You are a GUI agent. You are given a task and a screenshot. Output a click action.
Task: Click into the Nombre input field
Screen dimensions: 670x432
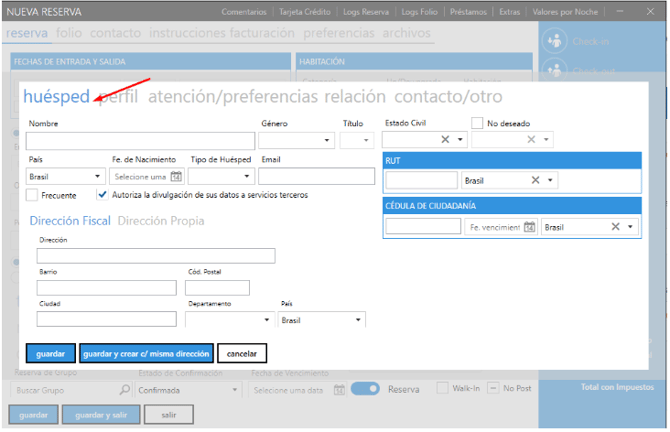(x=141, y=141)
